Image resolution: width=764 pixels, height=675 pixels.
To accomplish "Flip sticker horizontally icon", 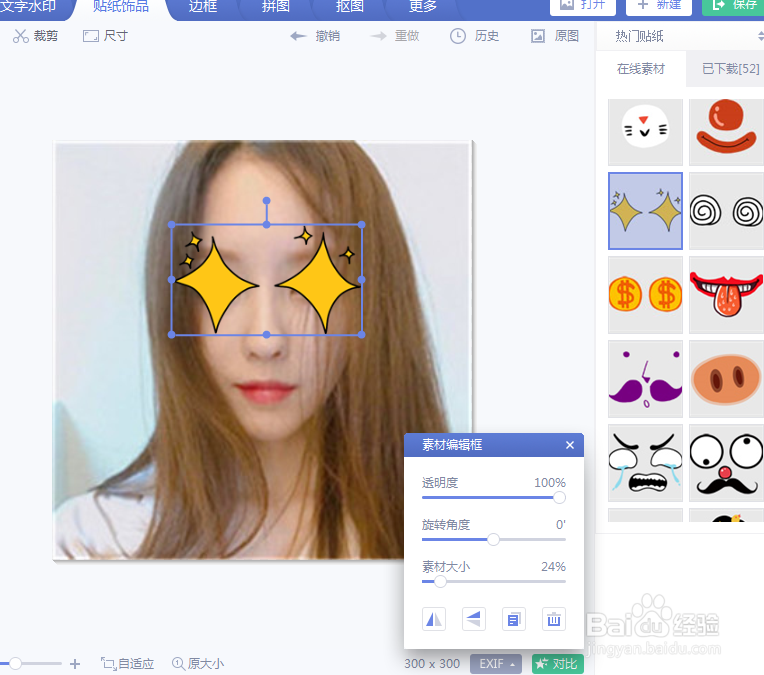I will pos(434,619).
